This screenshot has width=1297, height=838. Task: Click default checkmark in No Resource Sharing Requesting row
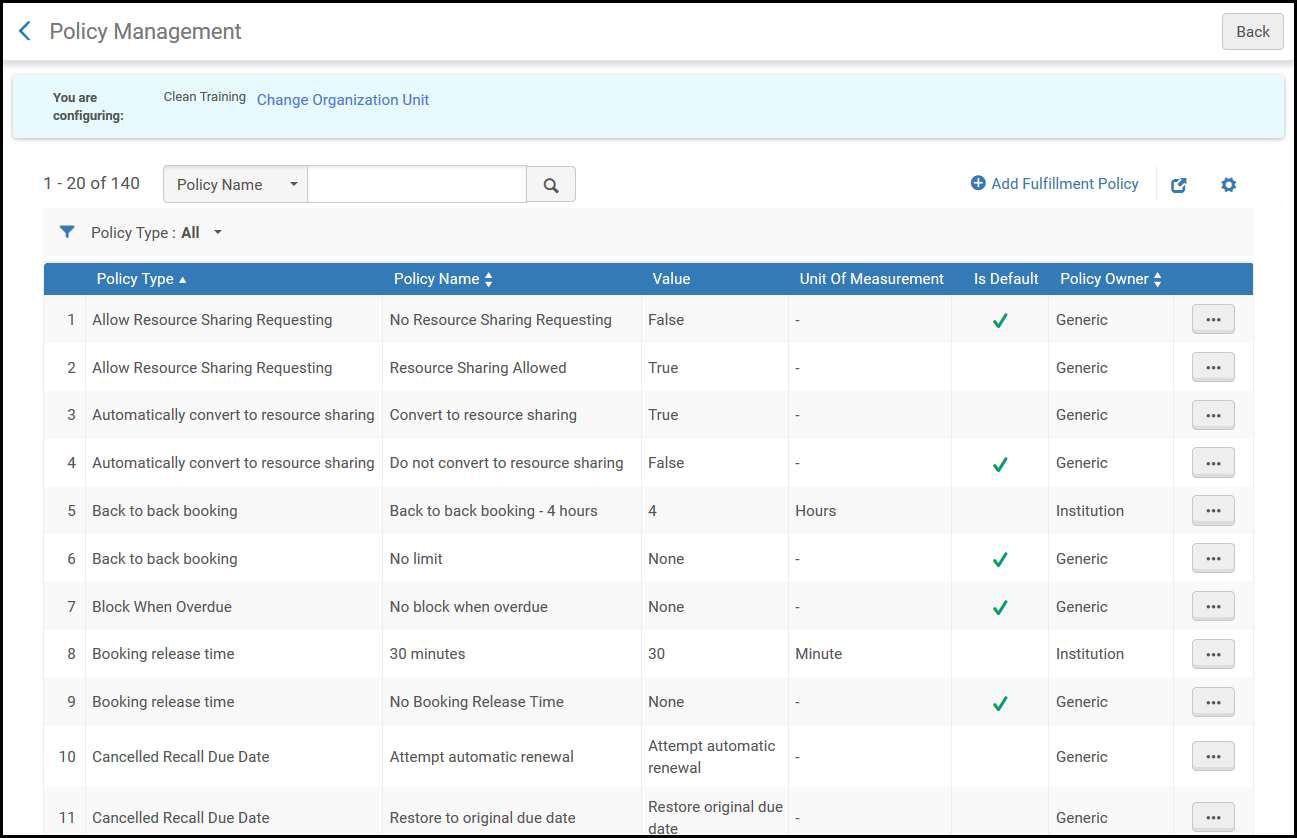coord(1000,321)
